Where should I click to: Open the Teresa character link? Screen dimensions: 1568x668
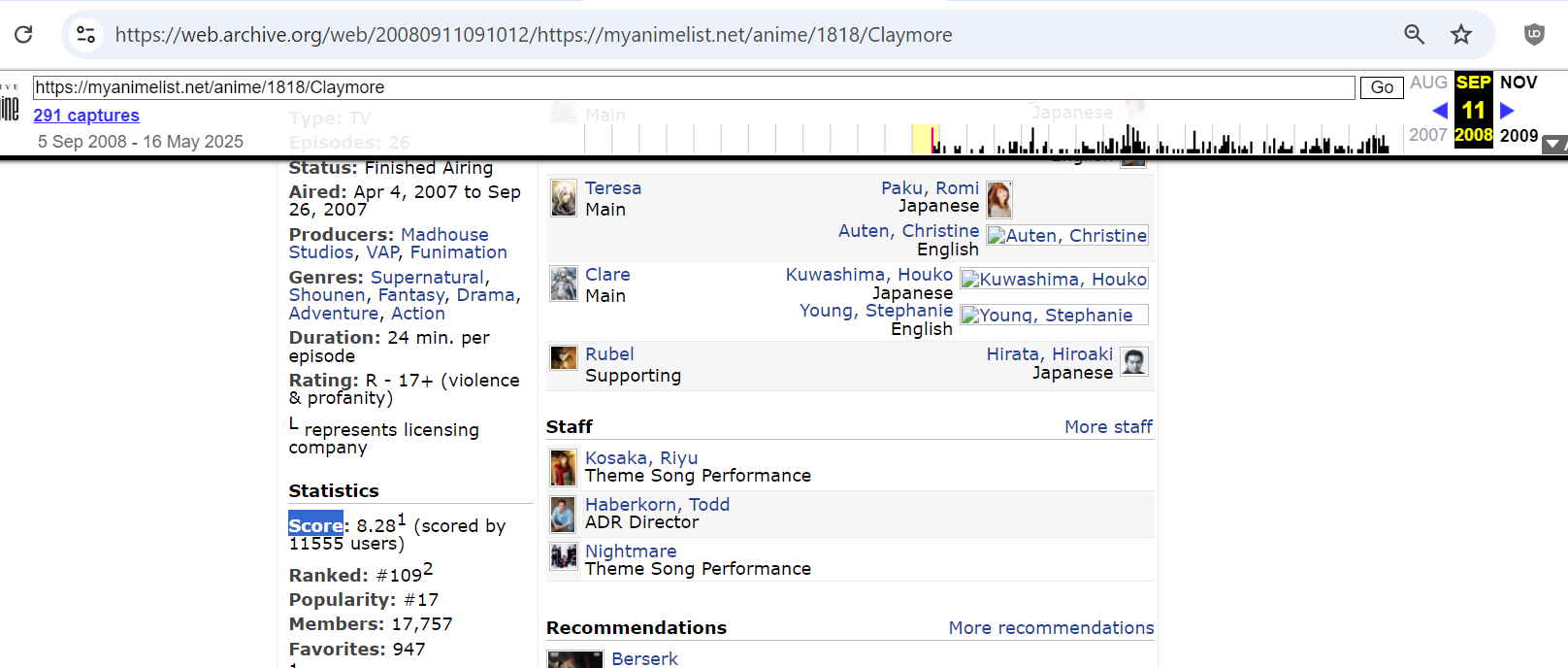pos(613,188)
